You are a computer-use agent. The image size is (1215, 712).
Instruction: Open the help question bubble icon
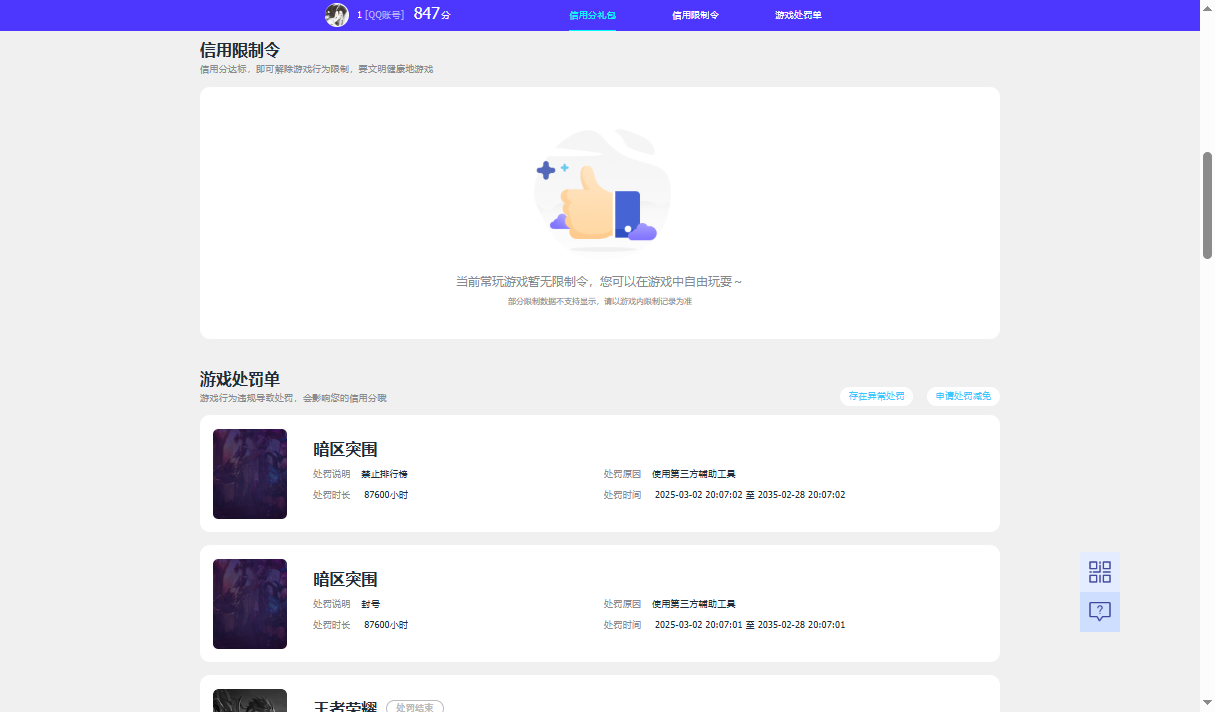(1100, 612)
